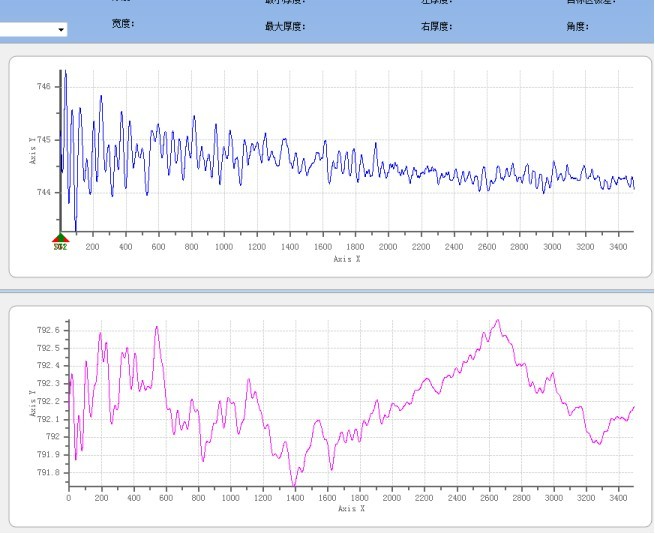
Task: Click the 角度 field label
Action: (x=577, y=27)
